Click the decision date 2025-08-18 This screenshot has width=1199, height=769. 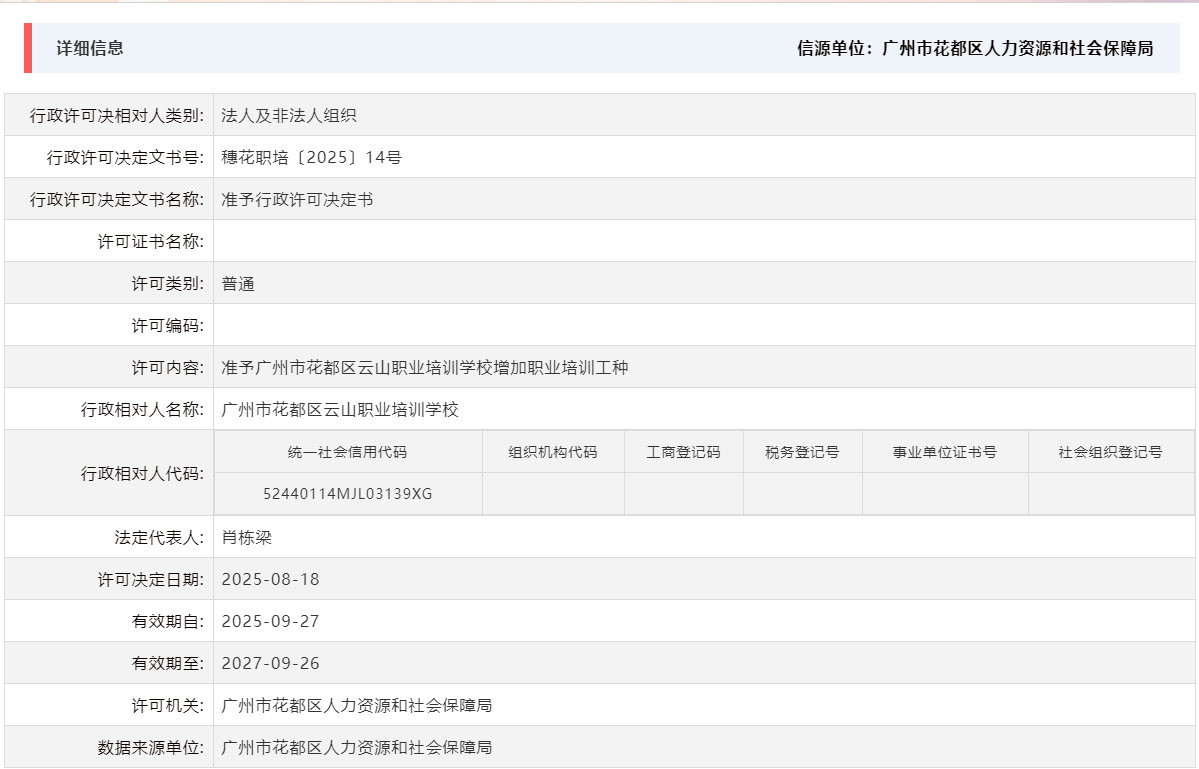click(x=271, y=578)
